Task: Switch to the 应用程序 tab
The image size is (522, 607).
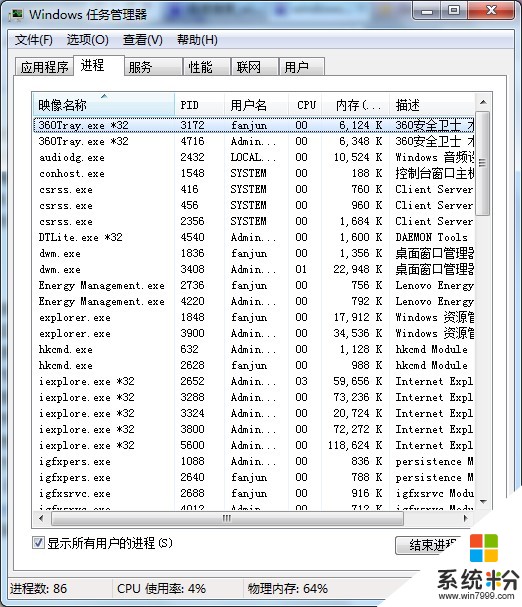Action: (x=45, y=67)
